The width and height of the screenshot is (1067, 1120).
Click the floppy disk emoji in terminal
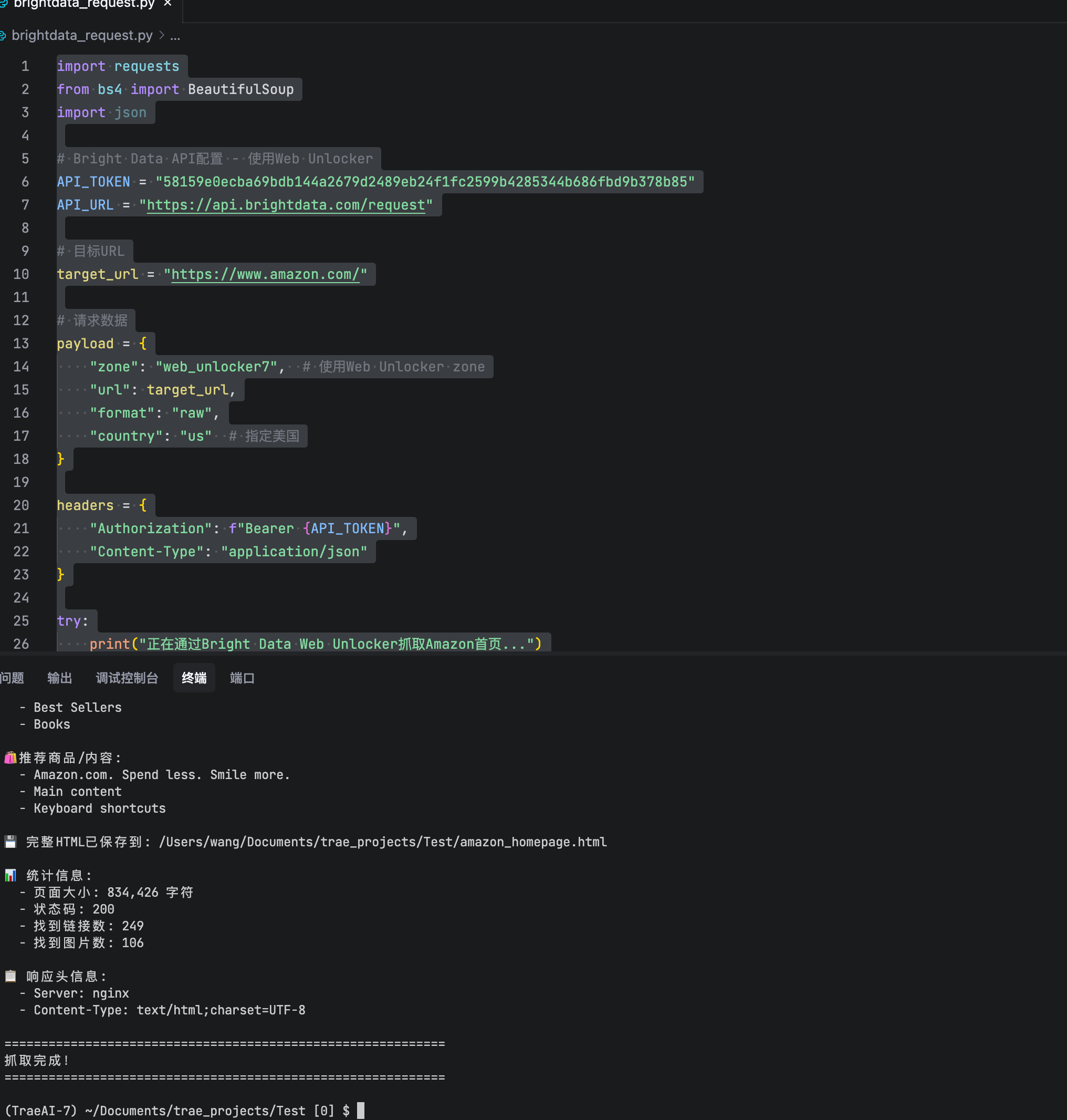10,842
